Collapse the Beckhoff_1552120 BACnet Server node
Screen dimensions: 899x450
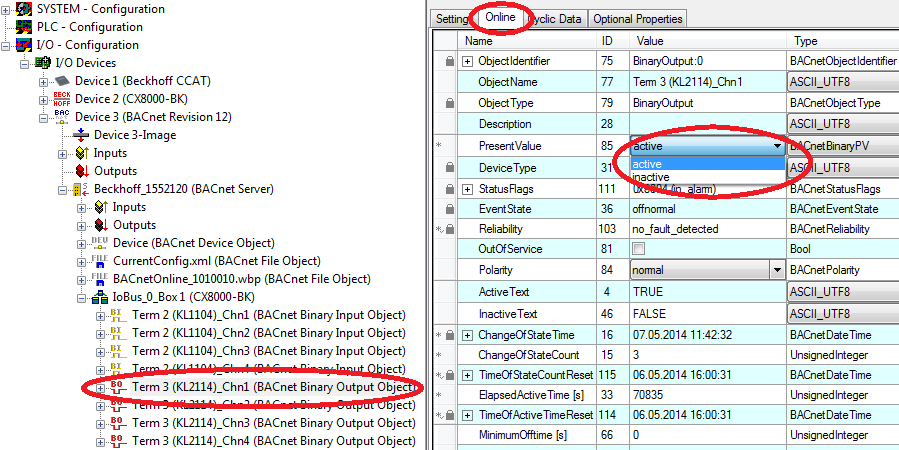pyautogui.click(x=63, y=189)
